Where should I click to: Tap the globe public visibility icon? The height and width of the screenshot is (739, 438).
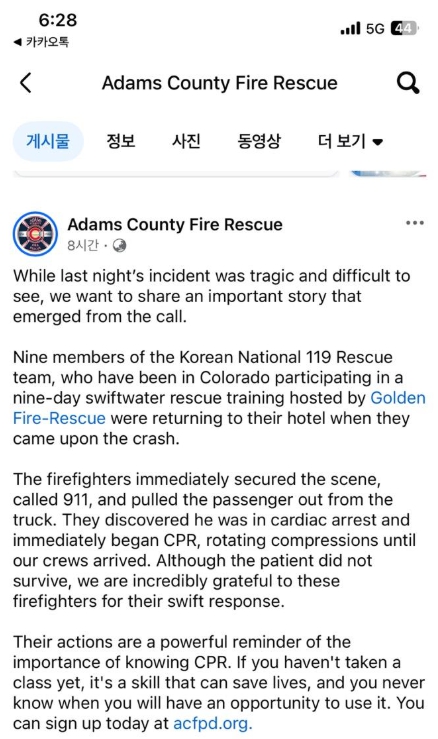pyautogui.click(x=119, y=246)
